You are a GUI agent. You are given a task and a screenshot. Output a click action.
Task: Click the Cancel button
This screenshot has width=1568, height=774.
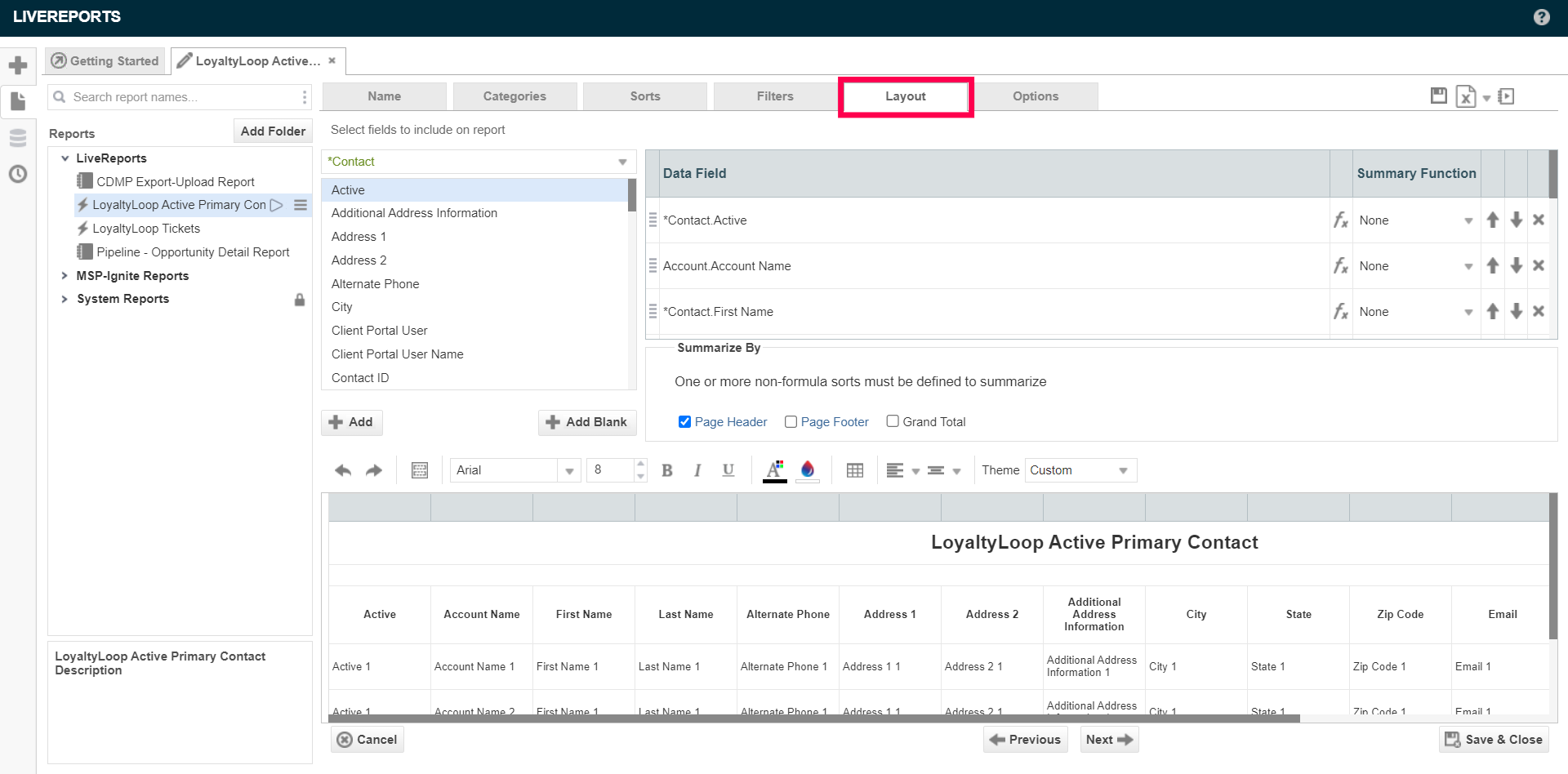coord(367,740)
